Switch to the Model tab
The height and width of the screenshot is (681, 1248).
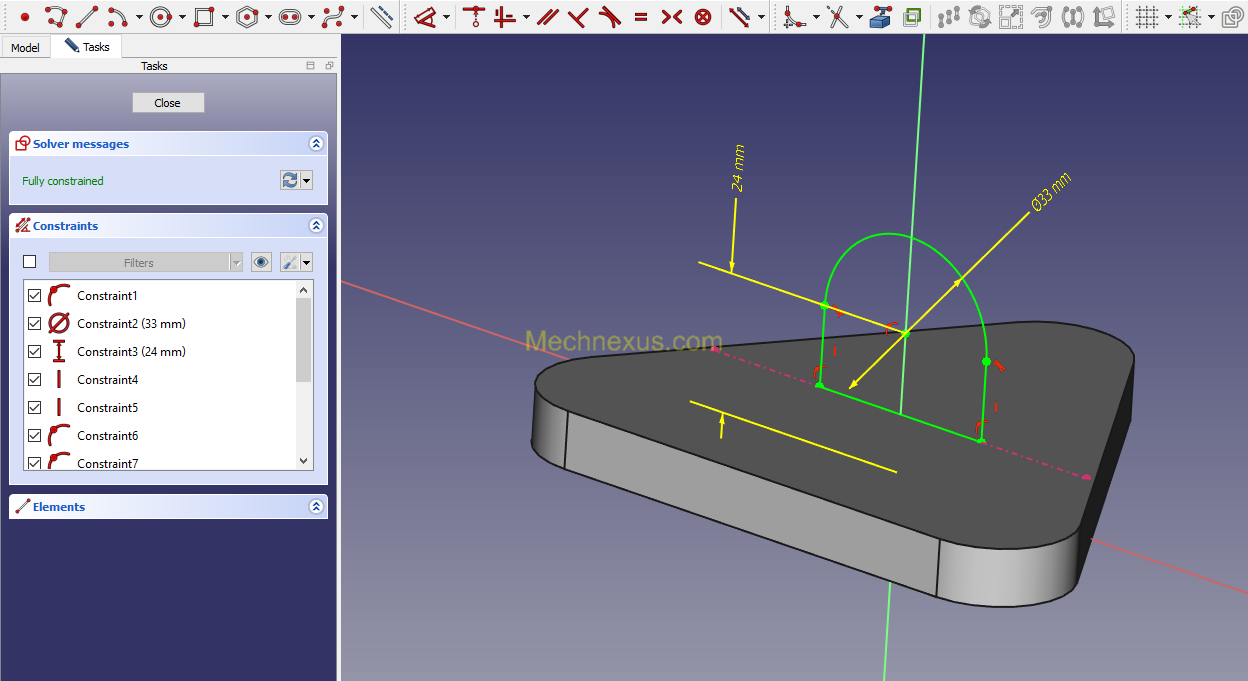pos(25,48)
